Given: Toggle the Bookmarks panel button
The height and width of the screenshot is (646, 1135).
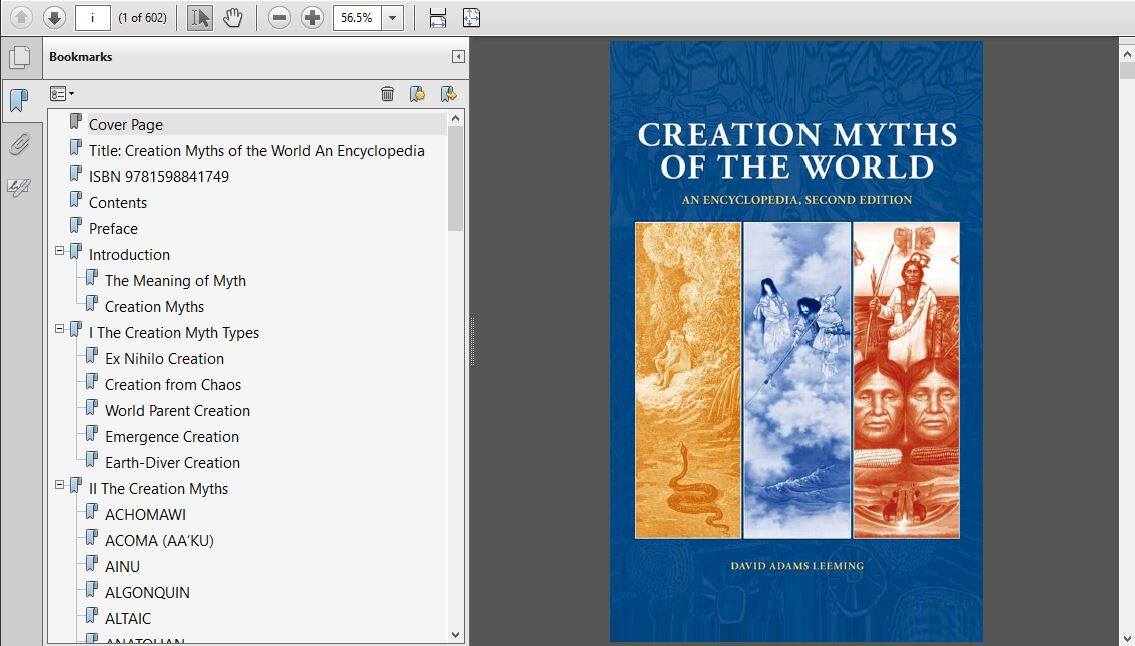Looking at the screenshot, I should pos(19,100).
